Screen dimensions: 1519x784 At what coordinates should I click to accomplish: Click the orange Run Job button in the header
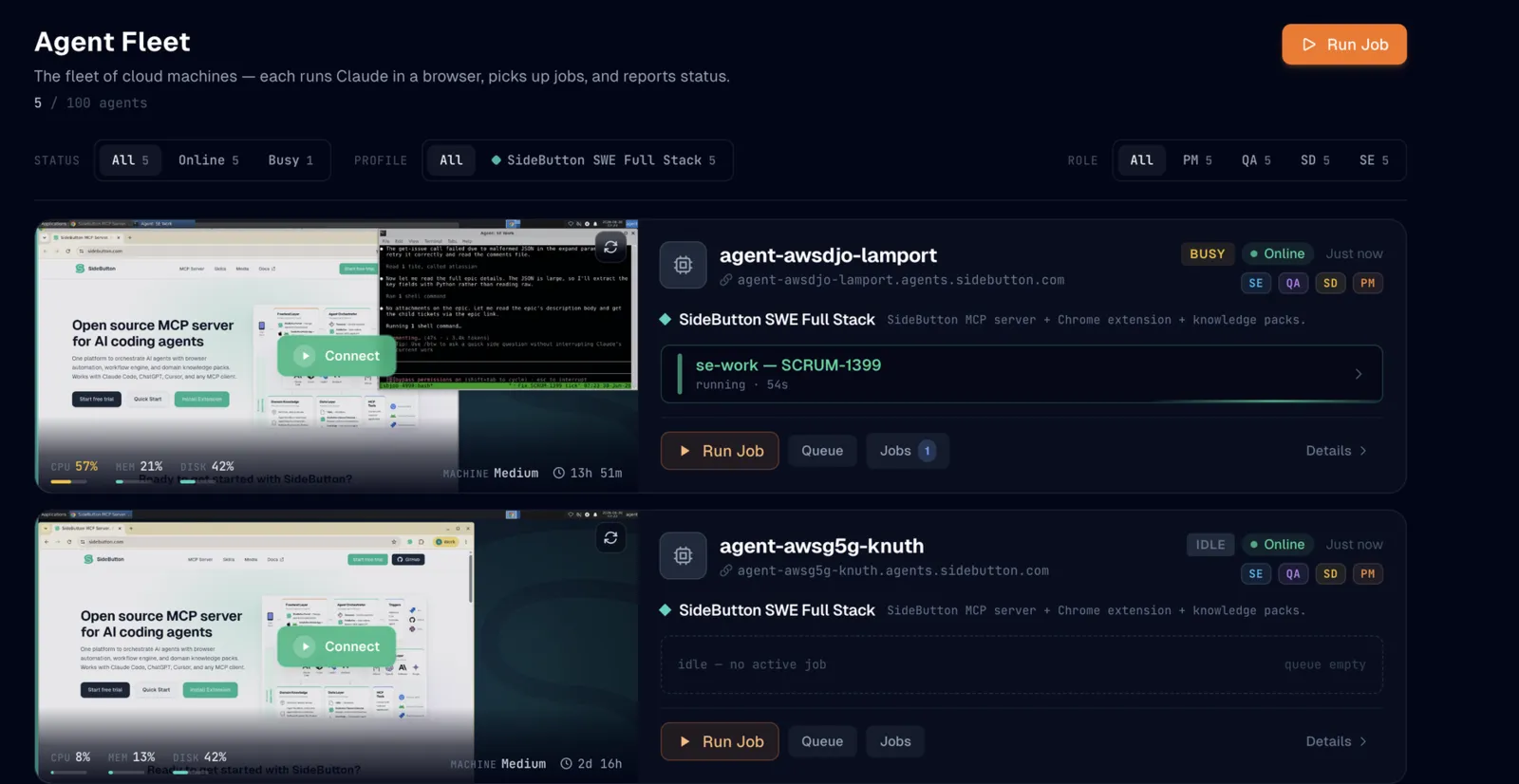pyautogui.click(x=1343, y=45)
